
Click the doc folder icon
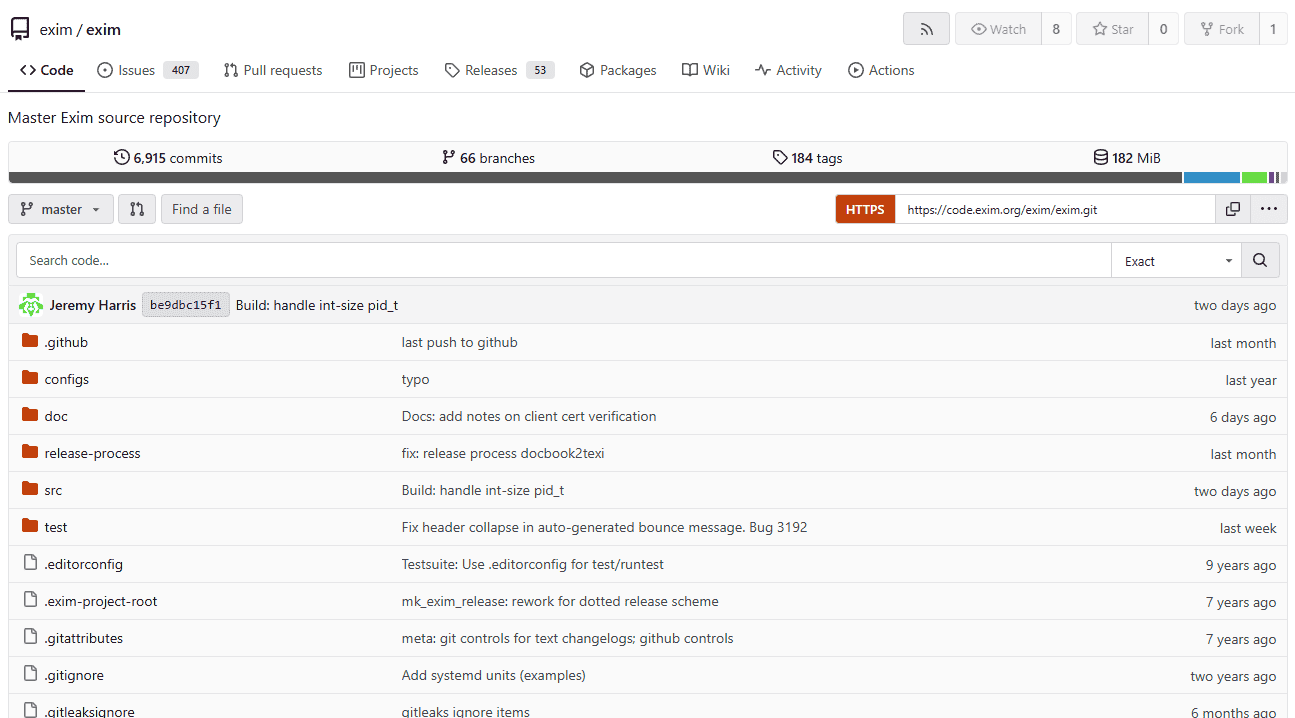click(30, 416)
